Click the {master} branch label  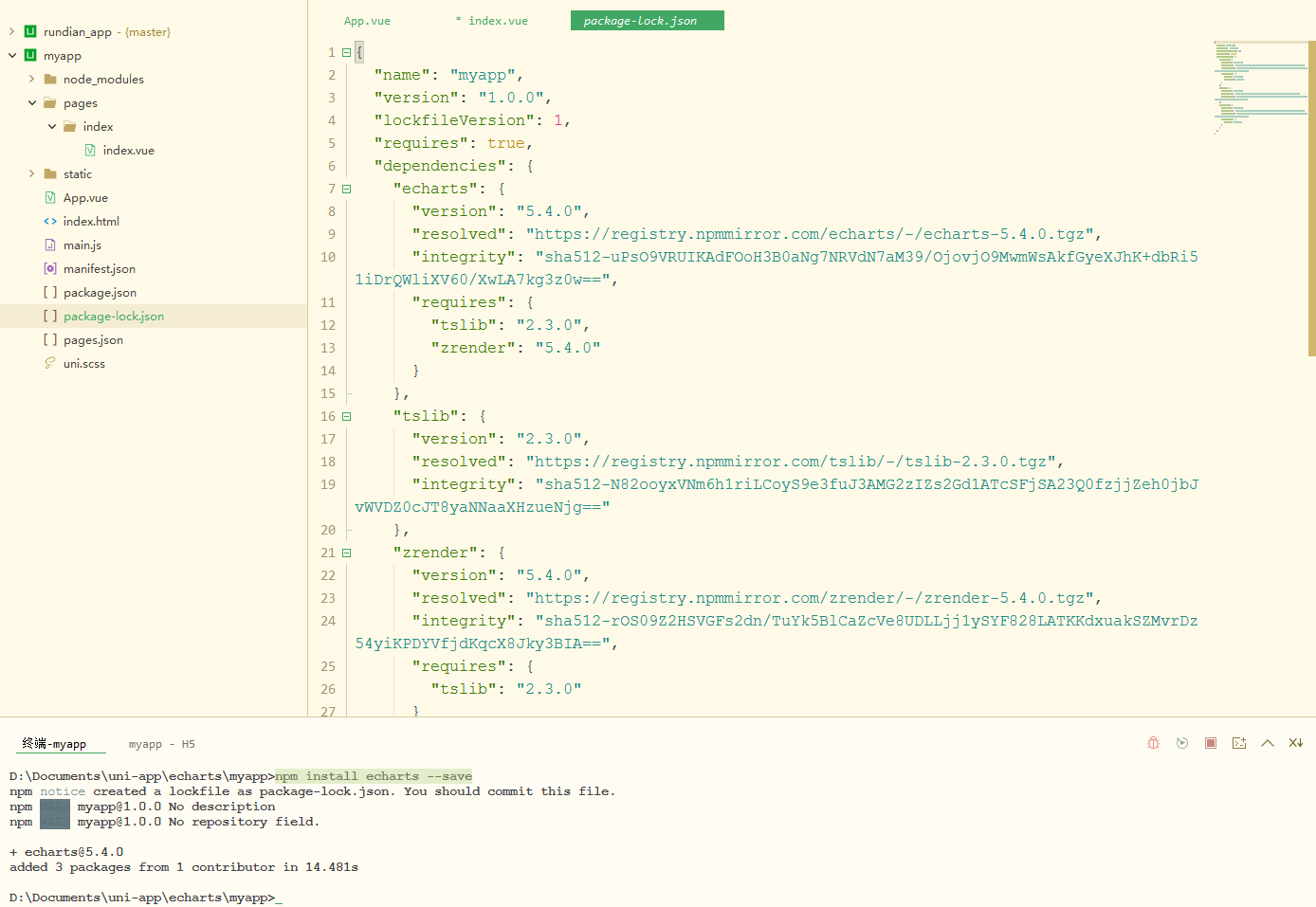point(148,31)
